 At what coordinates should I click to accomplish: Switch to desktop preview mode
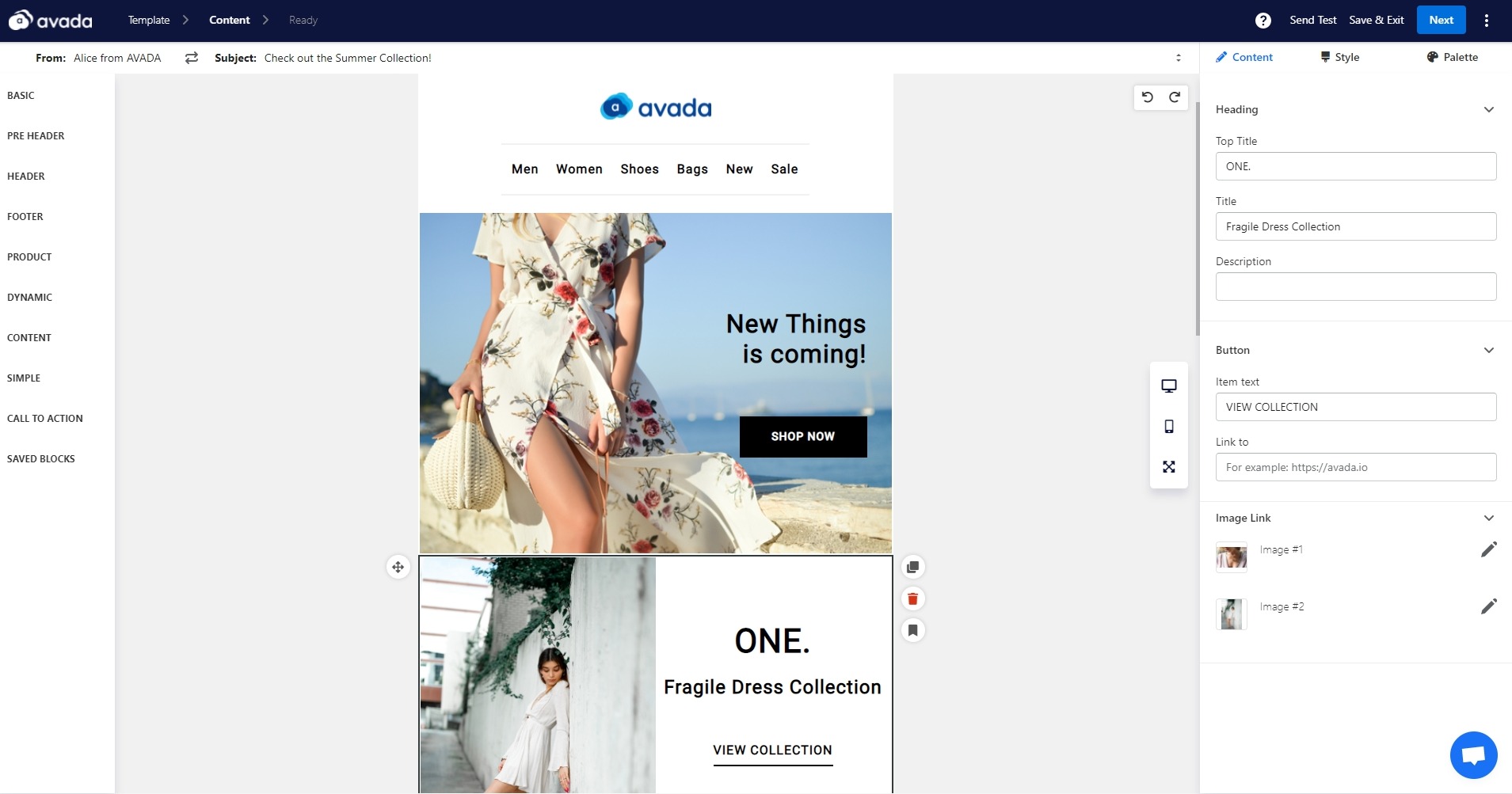coord(1168,386)
